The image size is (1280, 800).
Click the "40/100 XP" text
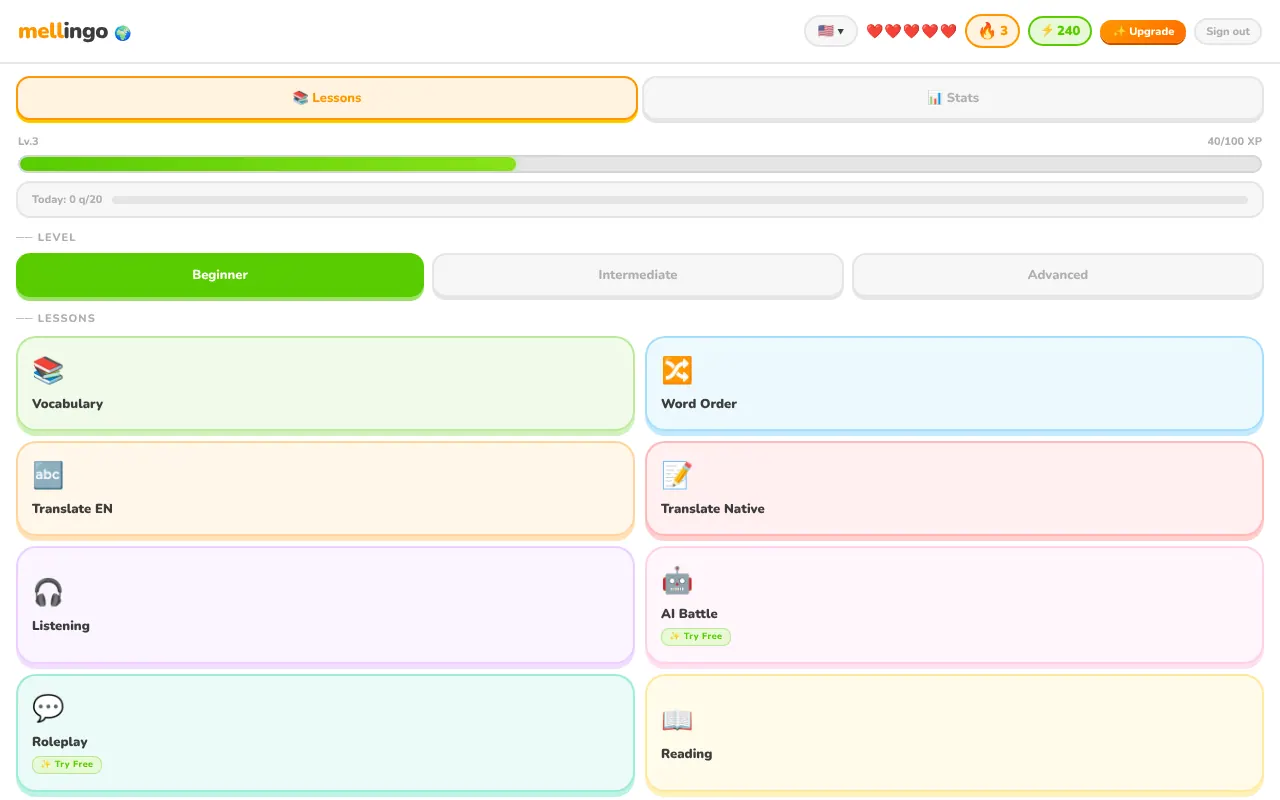[x=1235, y=142]
